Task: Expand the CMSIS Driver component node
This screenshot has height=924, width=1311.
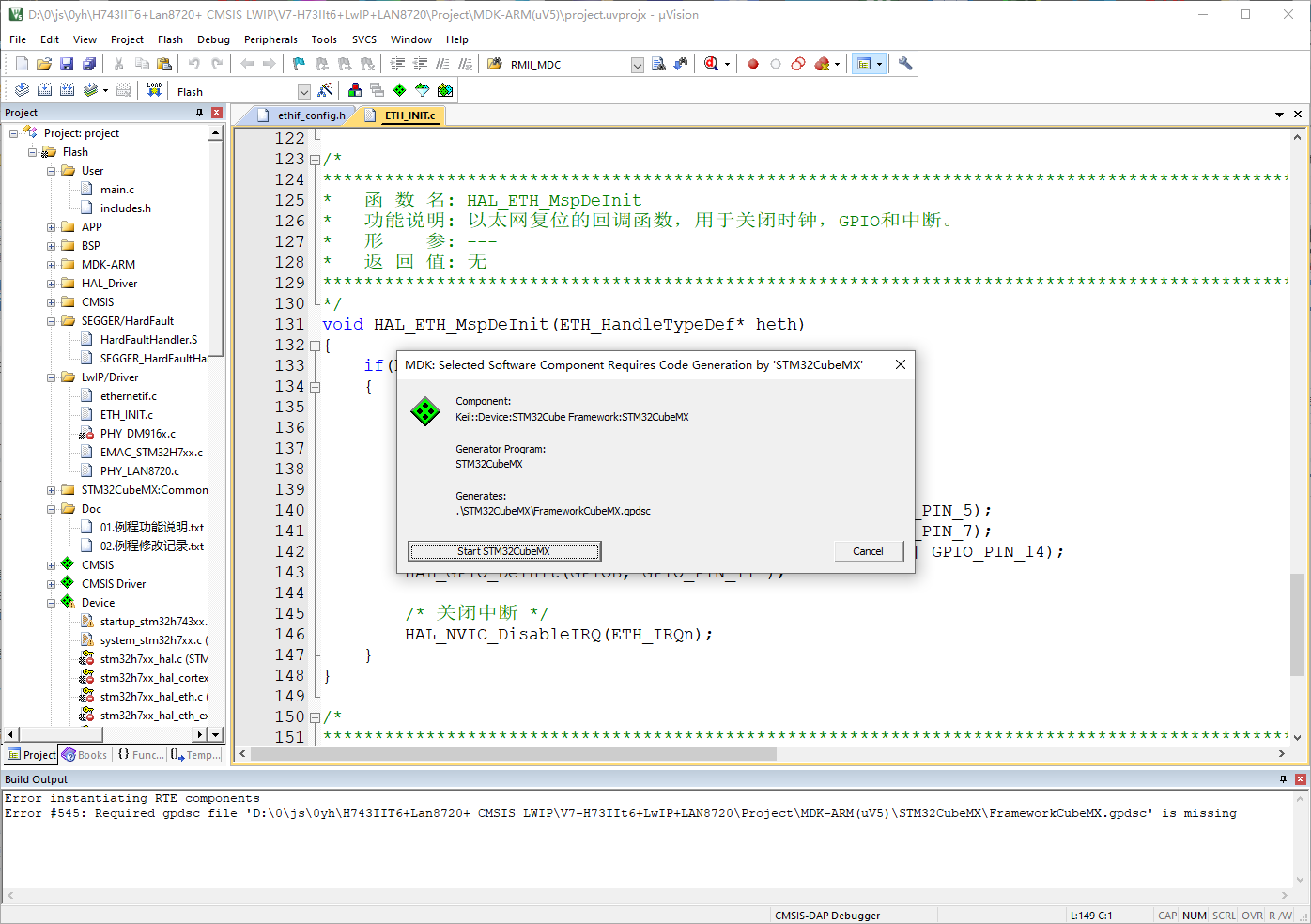Action: tap(52, 584)
